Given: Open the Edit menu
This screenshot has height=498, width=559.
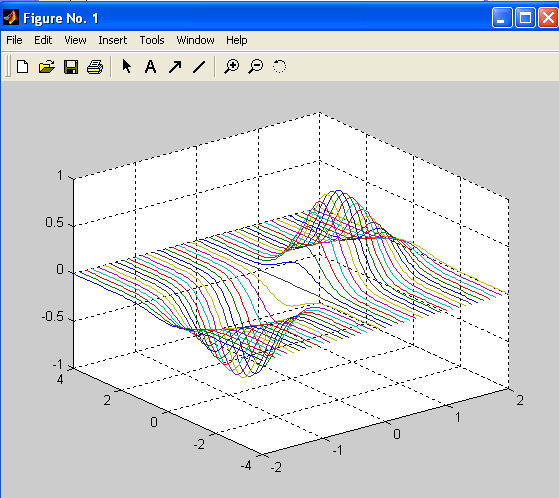Looking at the screenshot, I should (x=43, y=40).
